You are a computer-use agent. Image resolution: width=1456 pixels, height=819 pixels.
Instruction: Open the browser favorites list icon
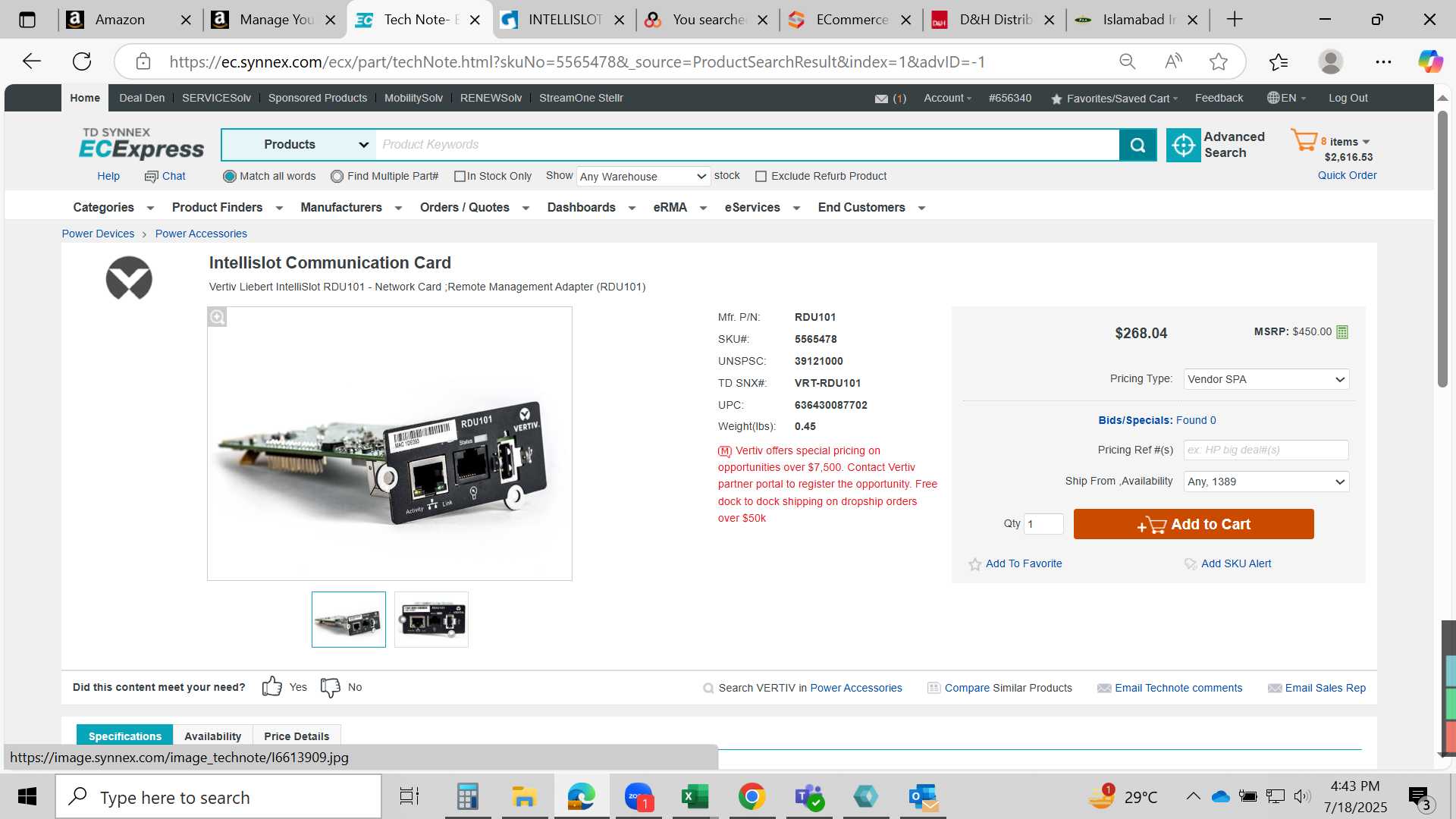(1279, 61)
